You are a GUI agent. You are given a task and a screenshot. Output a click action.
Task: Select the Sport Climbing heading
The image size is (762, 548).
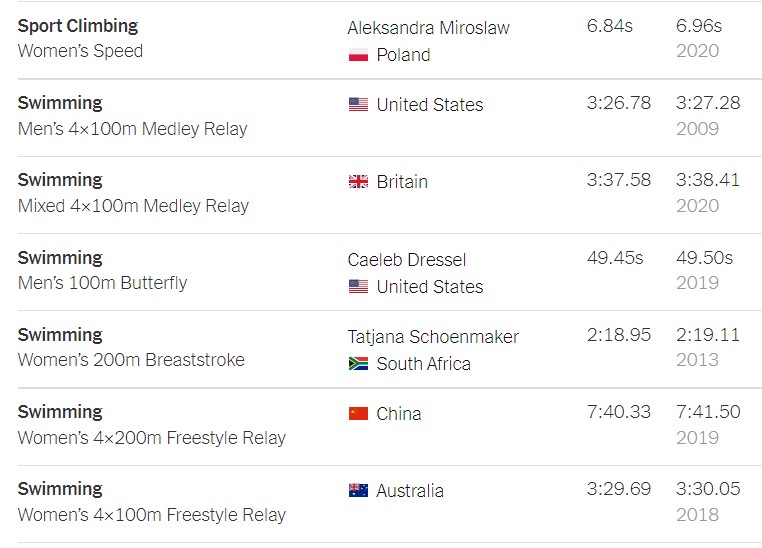78,25
